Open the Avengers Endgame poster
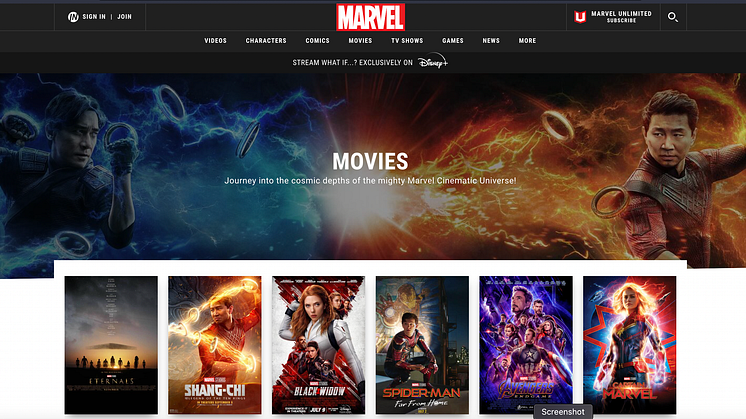The width and height of the screenshot is (746, 419). point(526,345)
